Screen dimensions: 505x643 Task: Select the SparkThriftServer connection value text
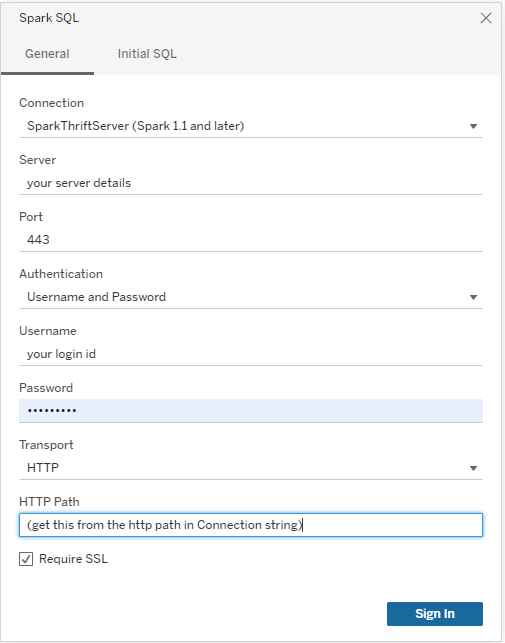pos(135,126)
